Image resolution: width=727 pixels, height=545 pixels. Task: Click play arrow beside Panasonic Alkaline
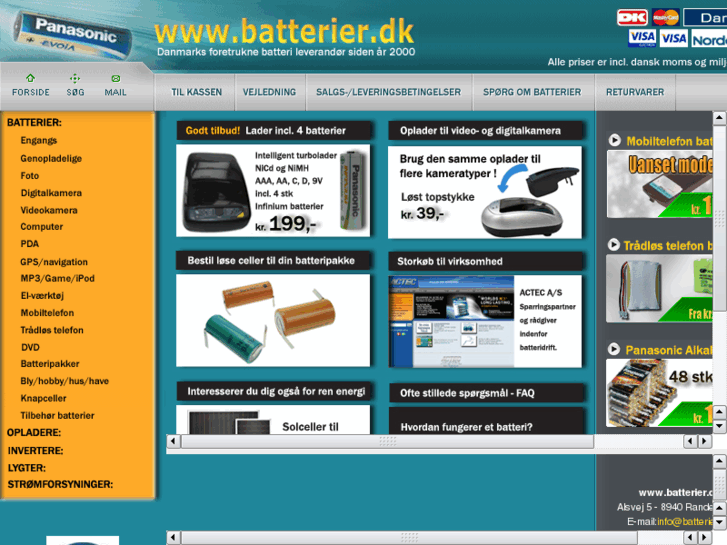[x=614, y=349]
